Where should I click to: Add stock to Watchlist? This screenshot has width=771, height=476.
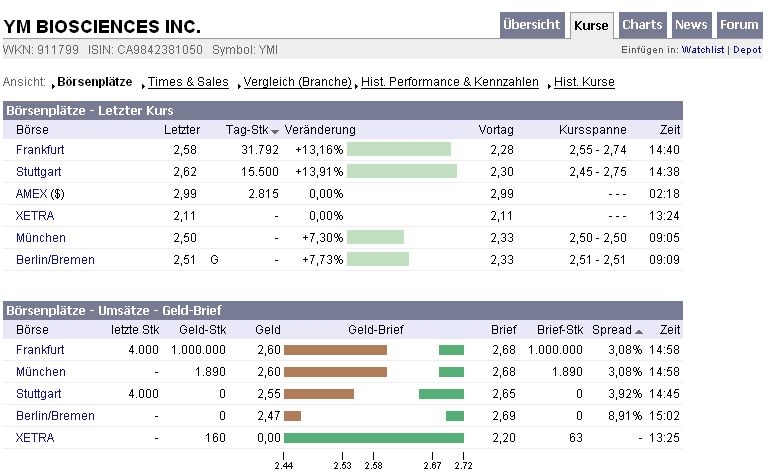[x=704, y=49]
